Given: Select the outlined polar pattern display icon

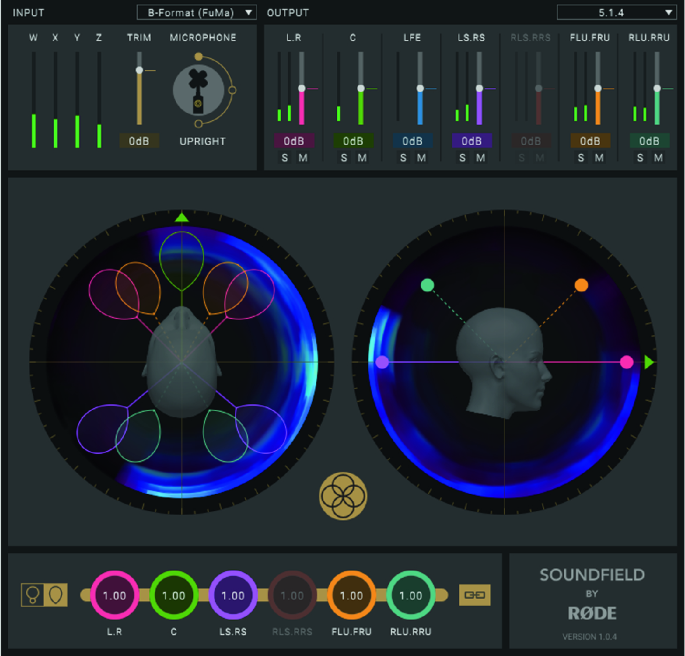Looking at the screenshot, I should pyautogui.click(x=32, y=595).
